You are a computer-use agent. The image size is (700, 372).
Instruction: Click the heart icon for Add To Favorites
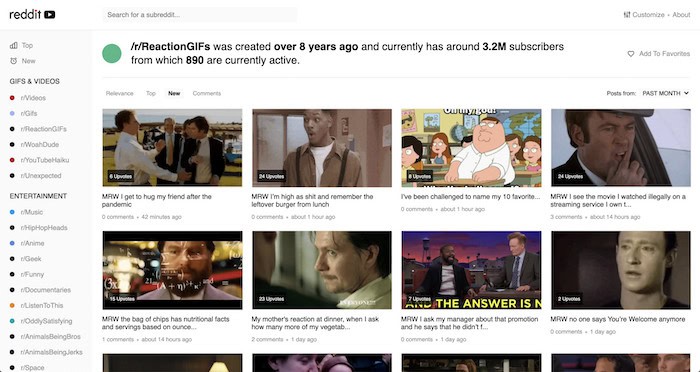(x=631, y=54)
